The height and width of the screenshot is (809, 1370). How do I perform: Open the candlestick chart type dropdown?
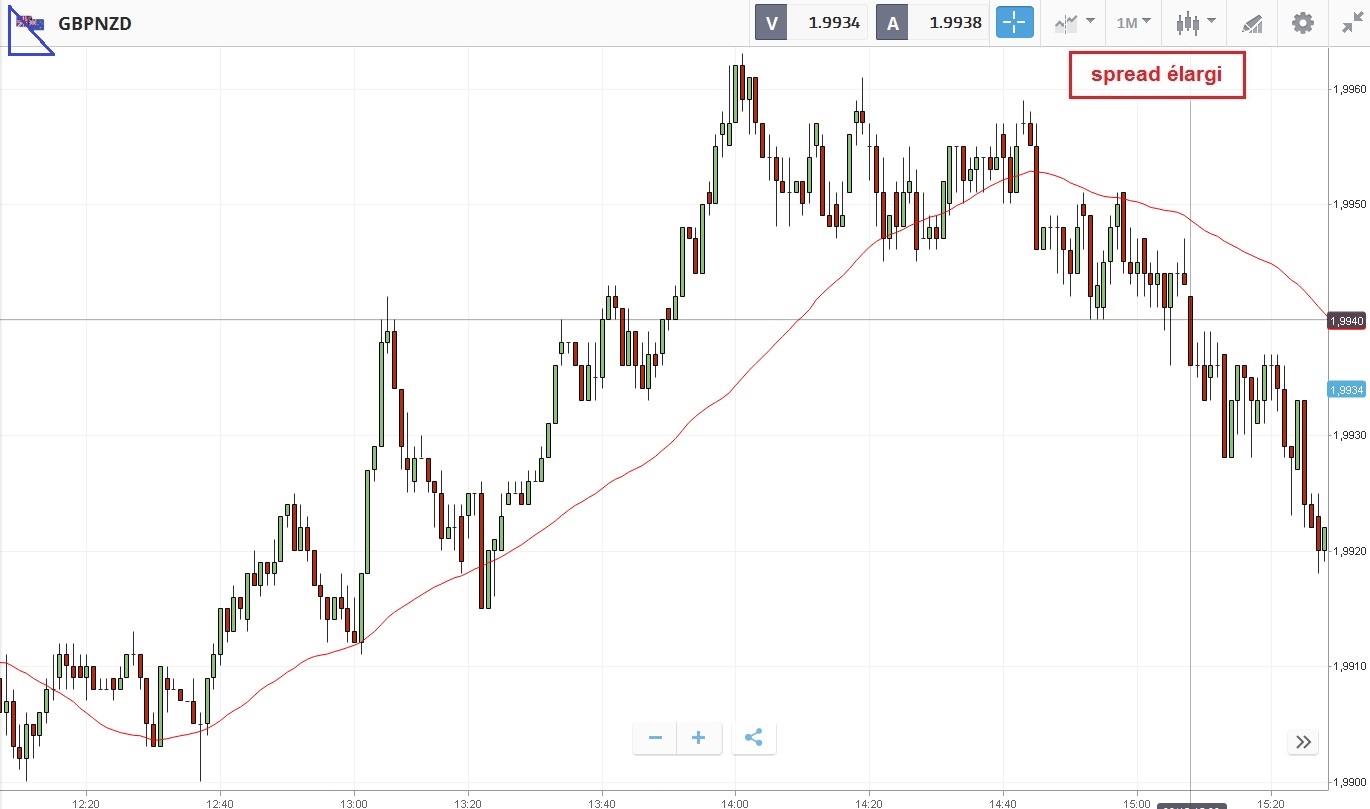(x=1195, y=22)
